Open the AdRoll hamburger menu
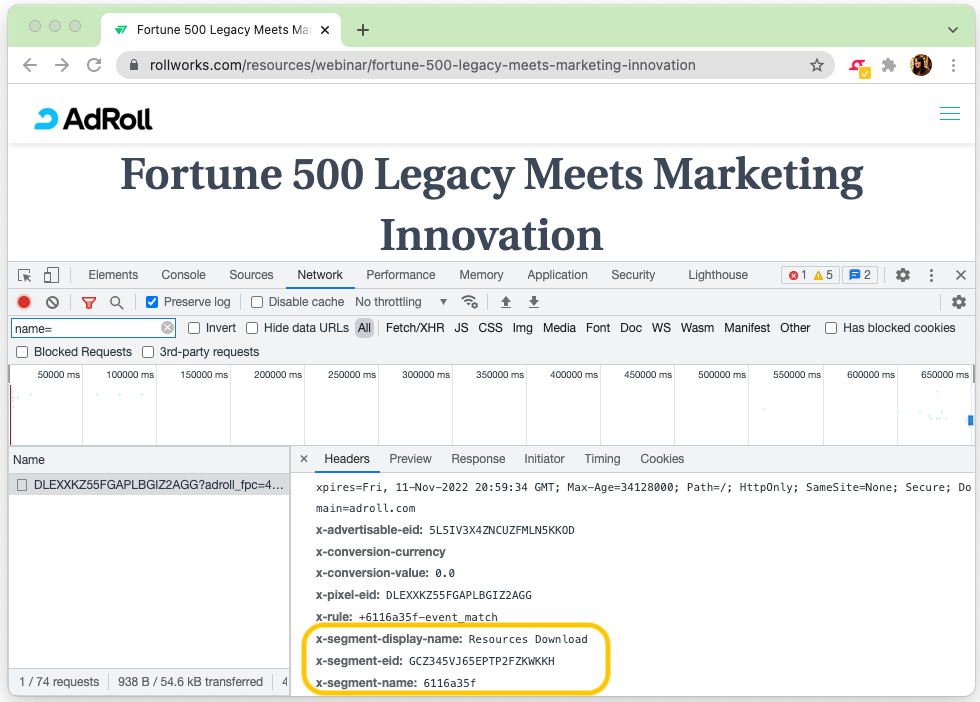This screenshot has height=702, width=980. click(x=949, y=115)
